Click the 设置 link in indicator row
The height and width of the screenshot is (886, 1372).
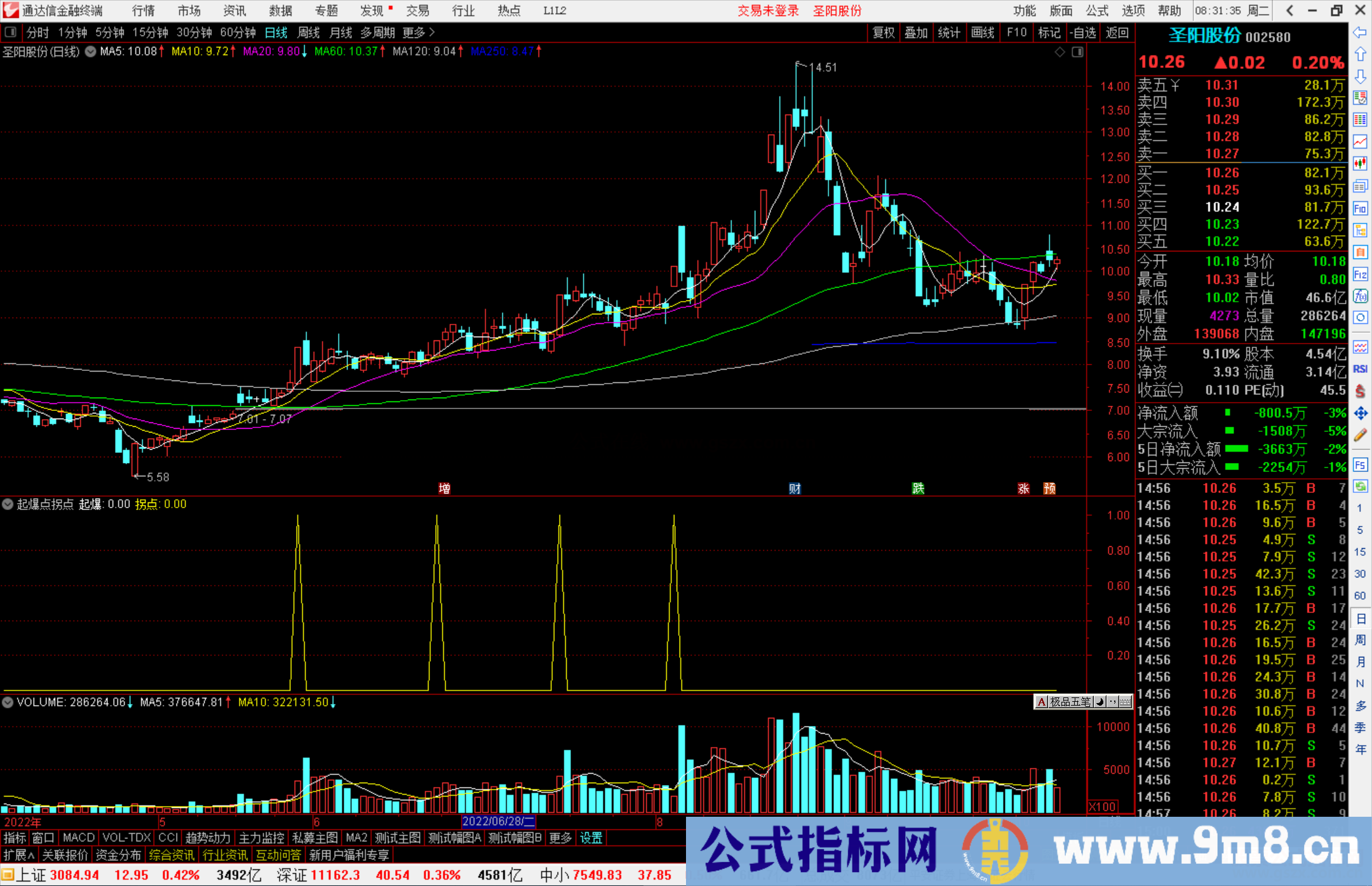[591, 838]
